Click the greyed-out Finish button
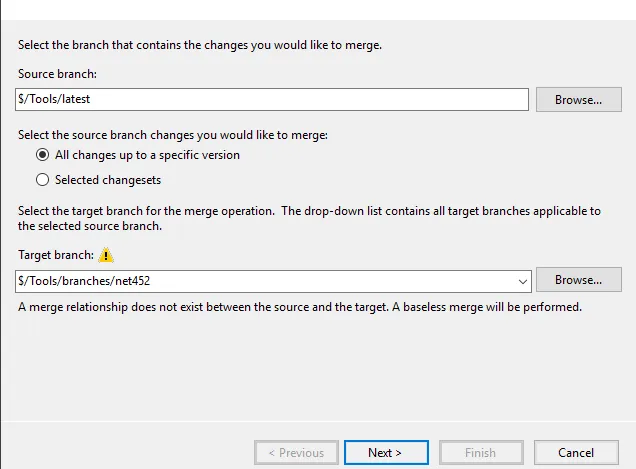This screenshot has width=636, height=469. tap(480, 452)
